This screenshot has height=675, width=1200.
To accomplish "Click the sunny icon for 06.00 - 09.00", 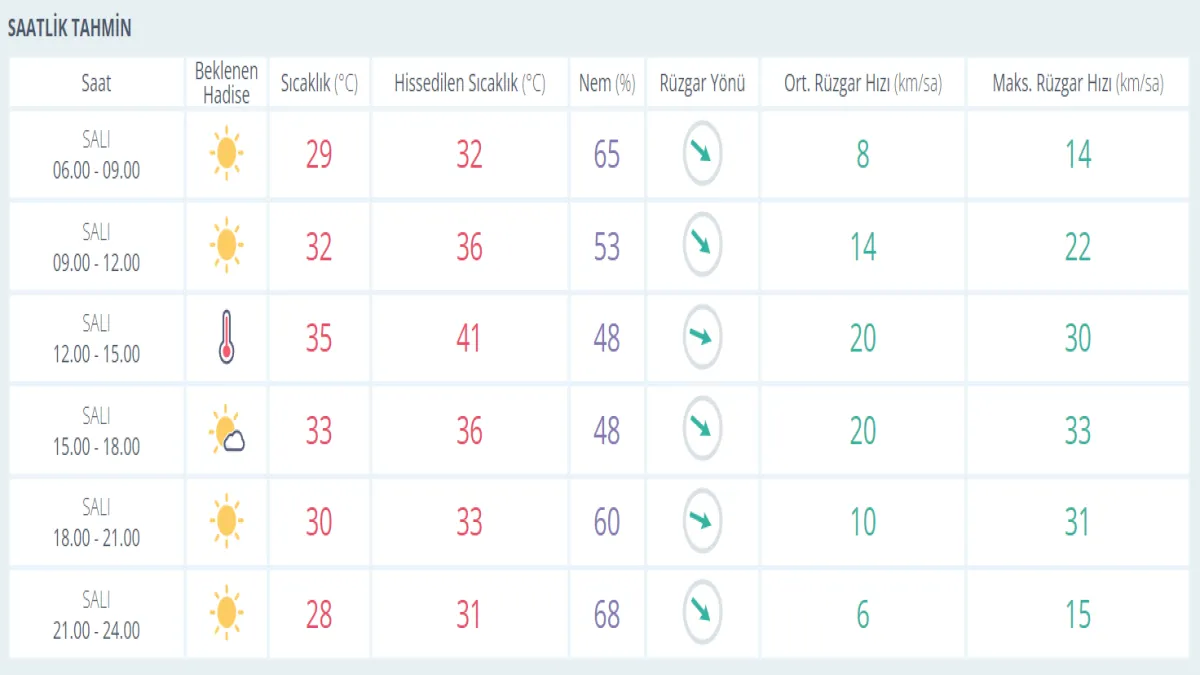I will coord(226,154).
